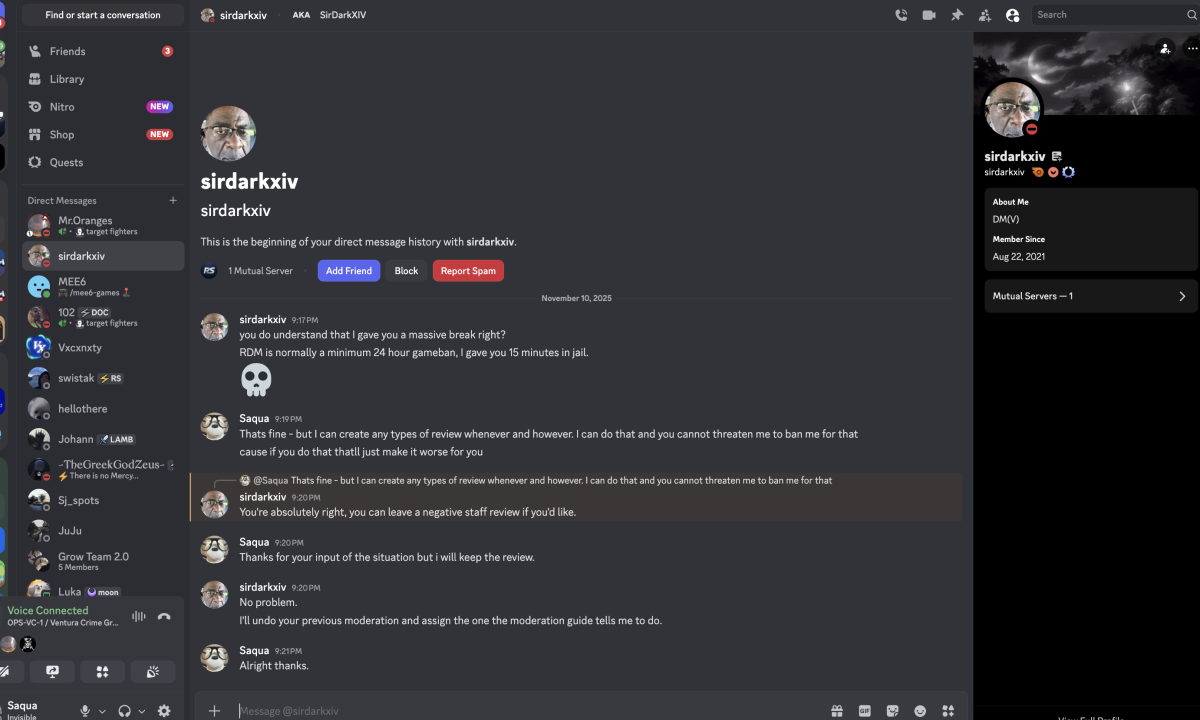Add friends to this DM
The height and width of the screenshot is (720, 1200).
pos(985,15)
